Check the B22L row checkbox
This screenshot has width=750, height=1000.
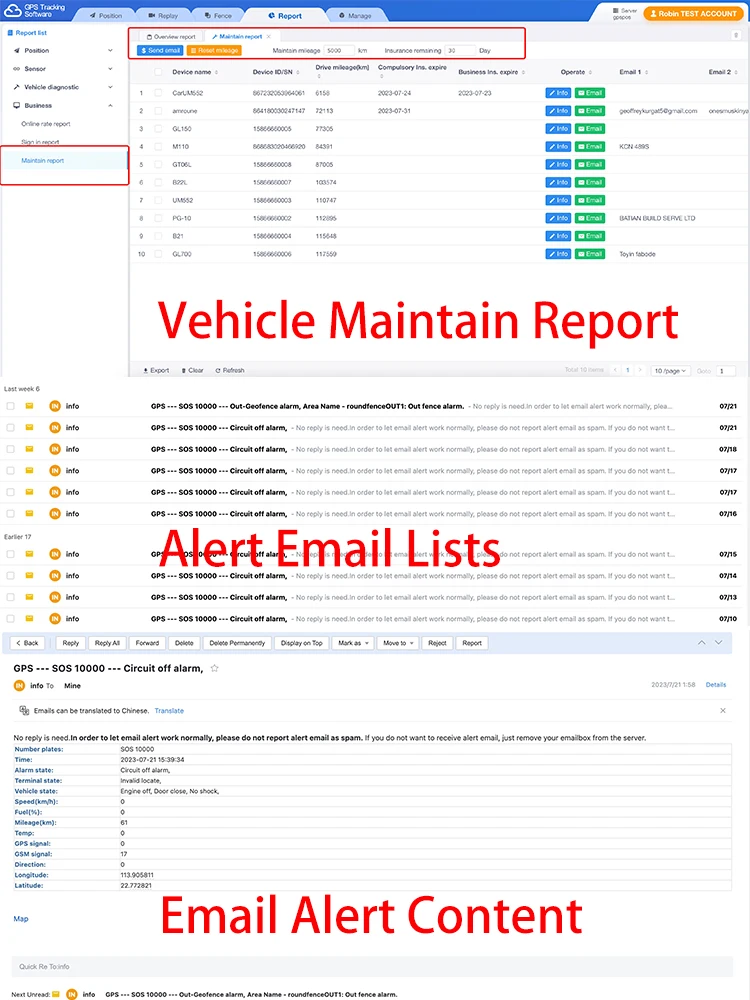coord(158,182)
